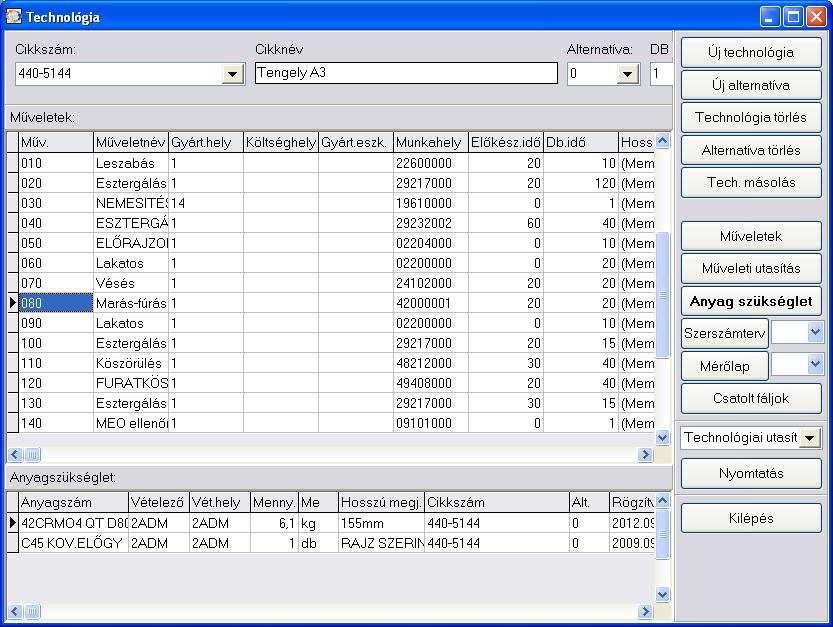This screenshot has width=833, height=627.
Task: Open the Műveleti utasítás button
Action: (x=751, y=268)
